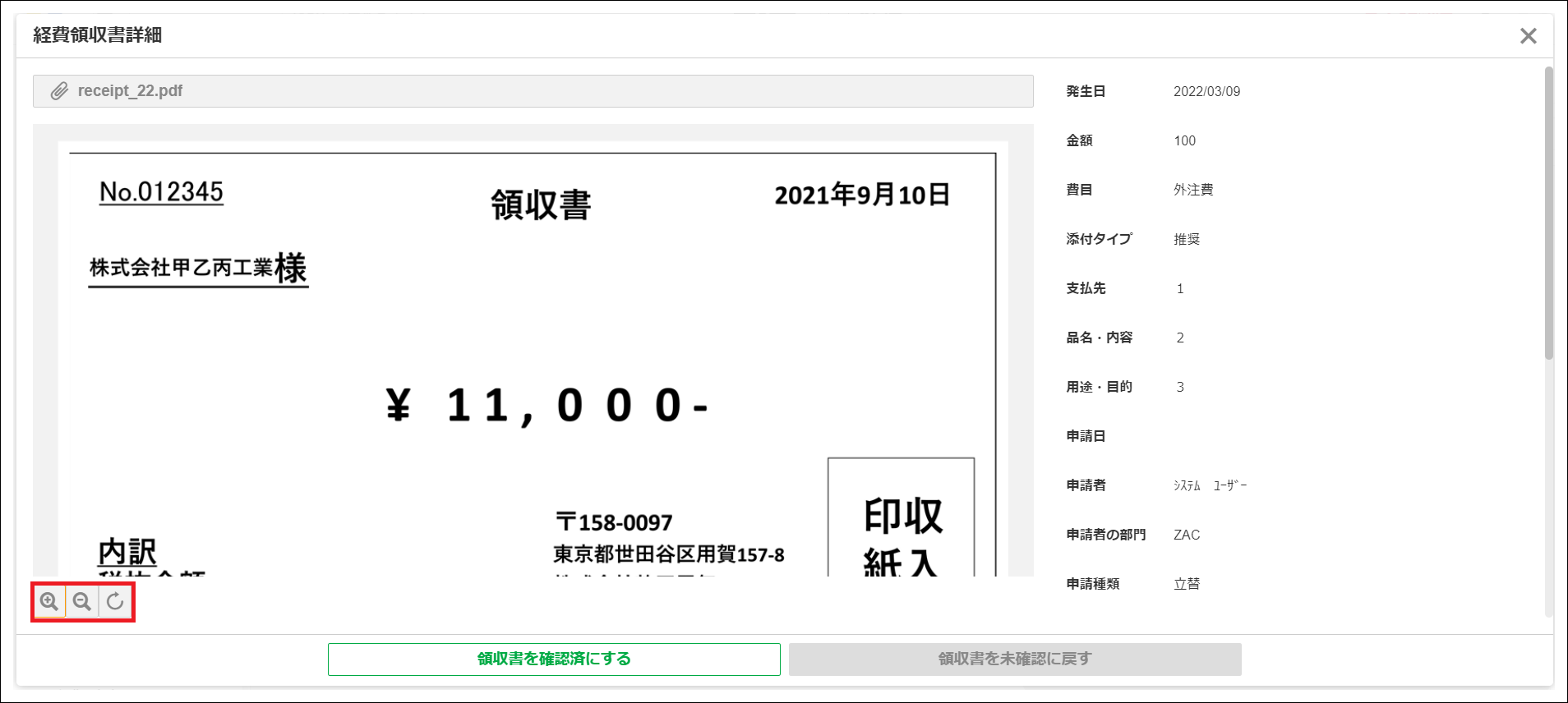Click the 費目 value 外注費

click(x=1192, y=190)
